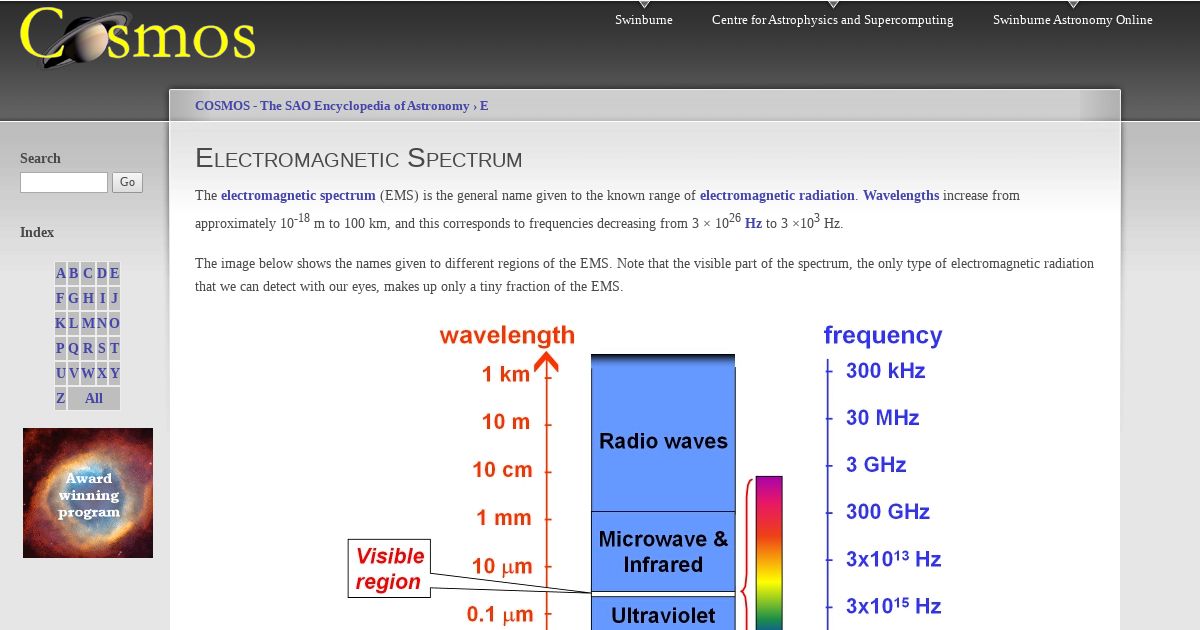
Task: Open index letter K
Action: point(61,323)
